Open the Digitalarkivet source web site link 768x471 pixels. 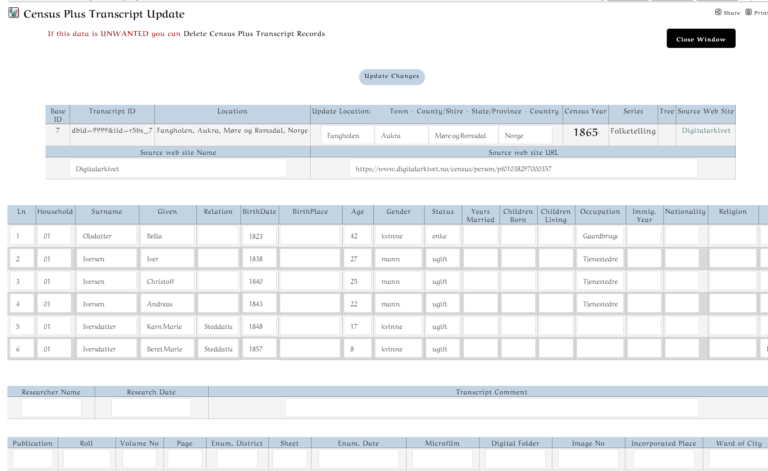[706, 130]
